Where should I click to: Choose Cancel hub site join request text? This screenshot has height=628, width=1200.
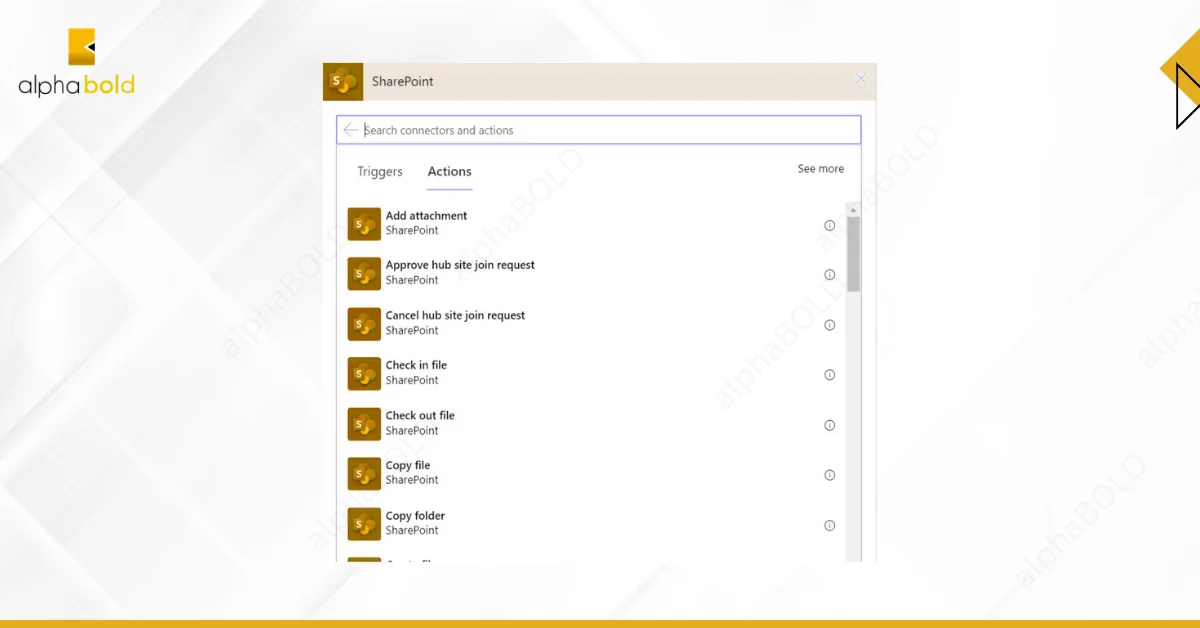[x=455, y=316]
